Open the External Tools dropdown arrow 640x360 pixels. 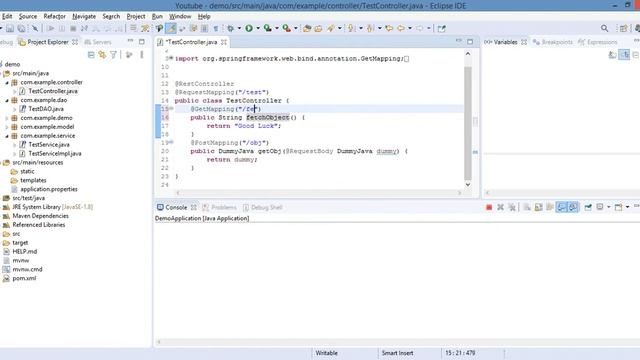pyautogui.click(x=296, y=29)
